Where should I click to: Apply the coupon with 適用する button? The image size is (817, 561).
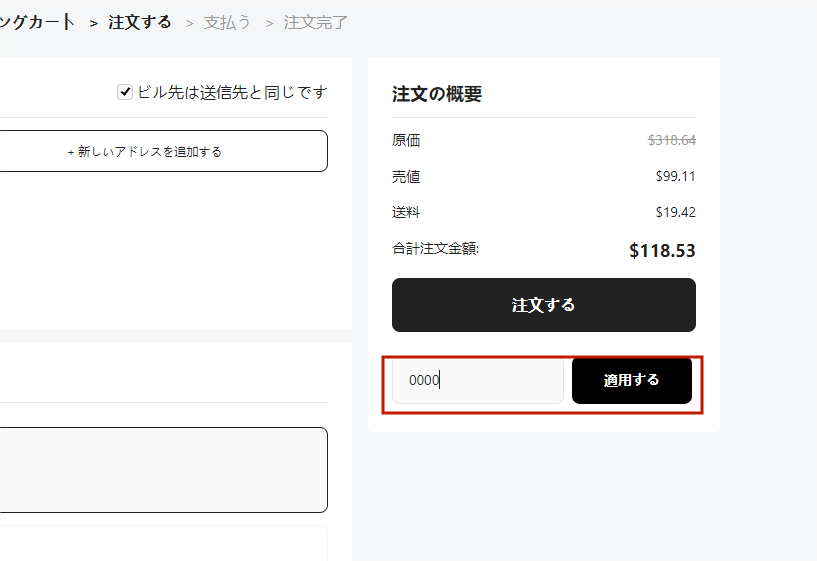click(632, 380)
